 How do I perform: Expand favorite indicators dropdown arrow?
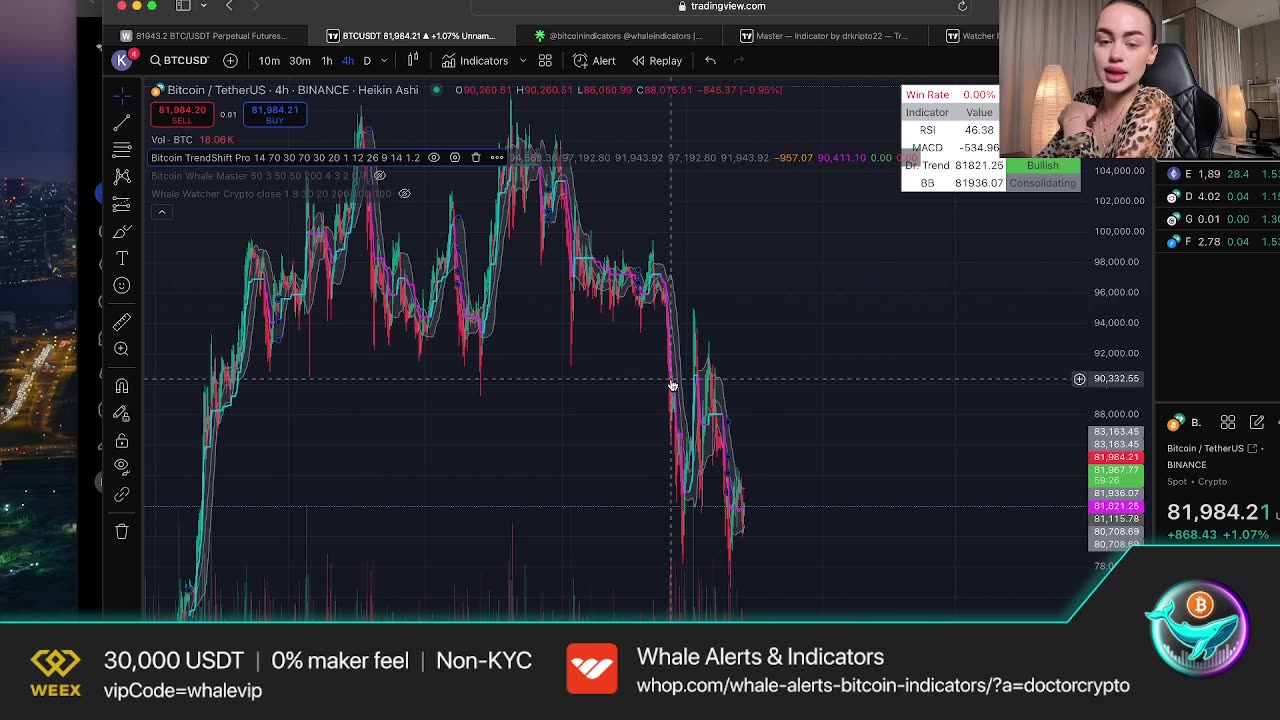[522, 61]
